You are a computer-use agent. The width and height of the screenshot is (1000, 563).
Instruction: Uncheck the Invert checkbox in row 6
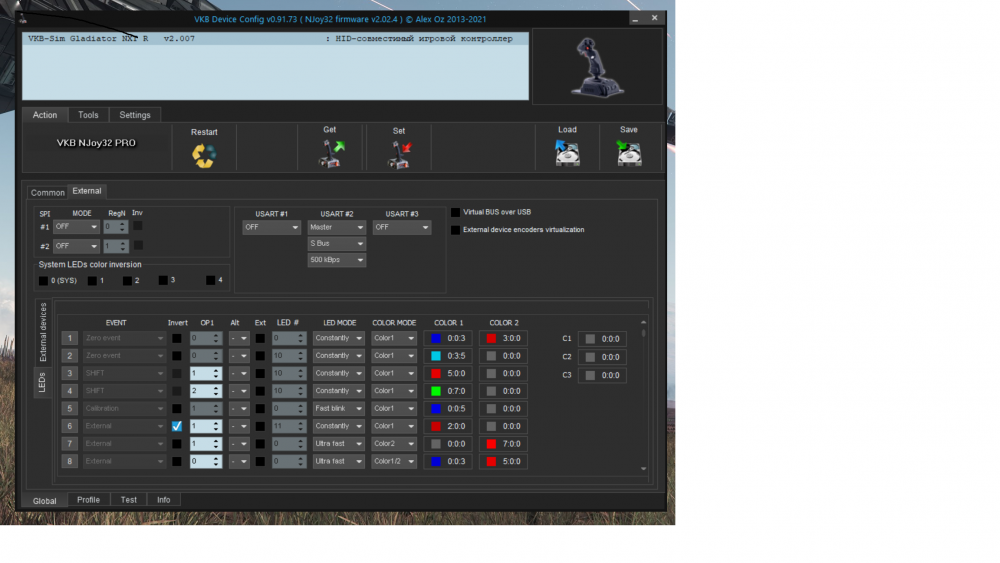[x=177, y=426]
